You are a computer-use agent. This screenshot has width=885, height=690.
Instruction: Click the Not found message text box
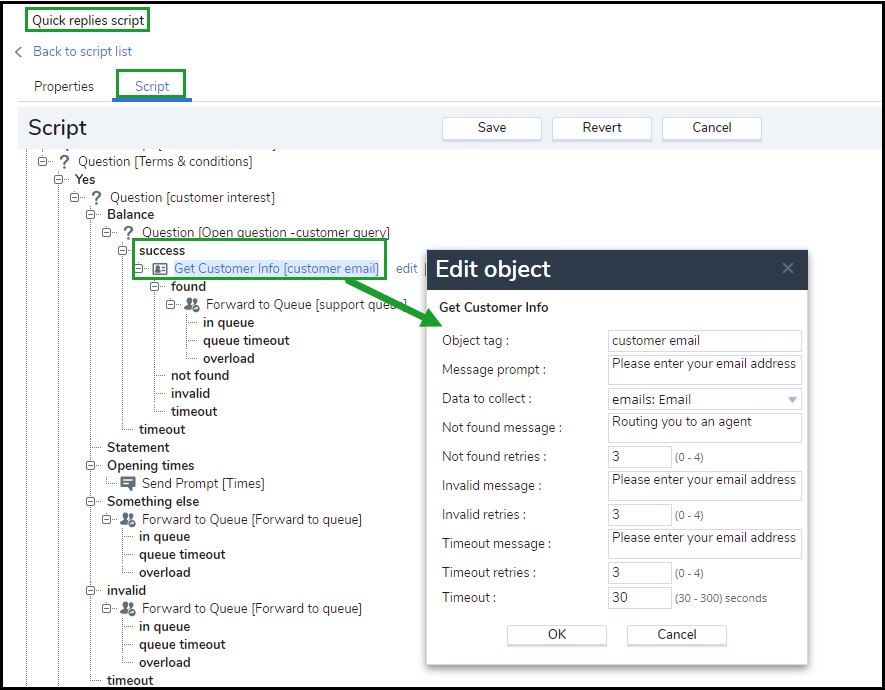704,428
